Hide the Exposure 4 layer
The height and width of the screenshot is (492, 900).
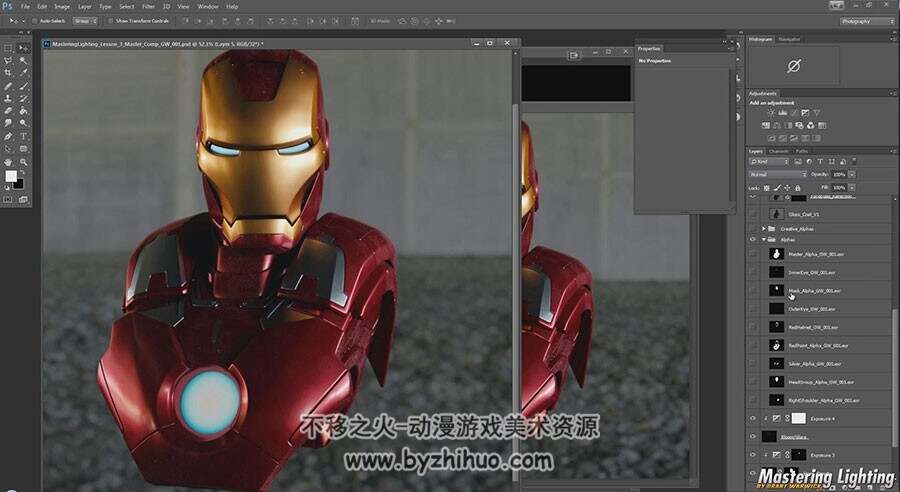(752, 419)
